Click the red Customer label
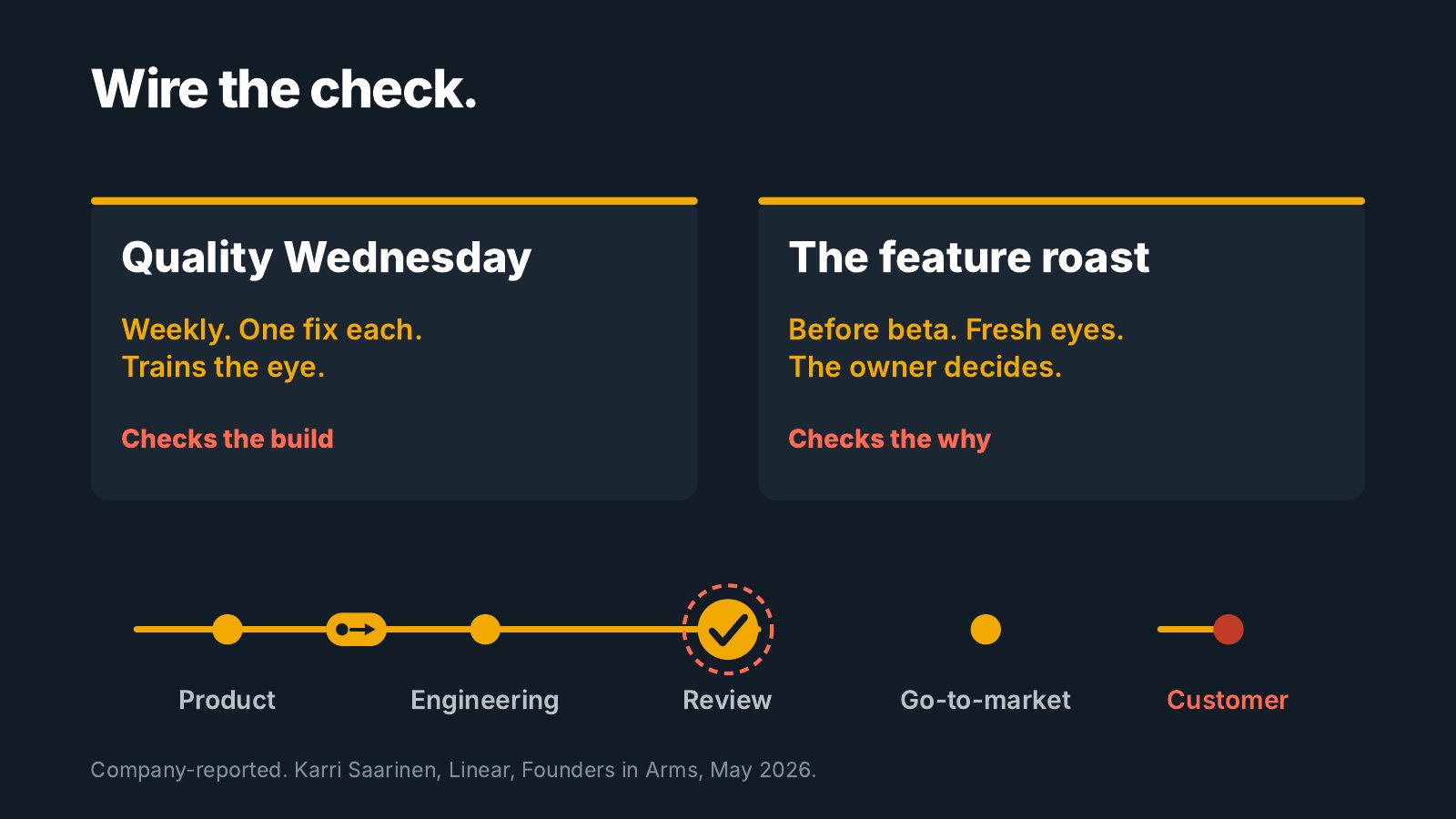Screen dimensions: 1456x819 coord(1228,700)
